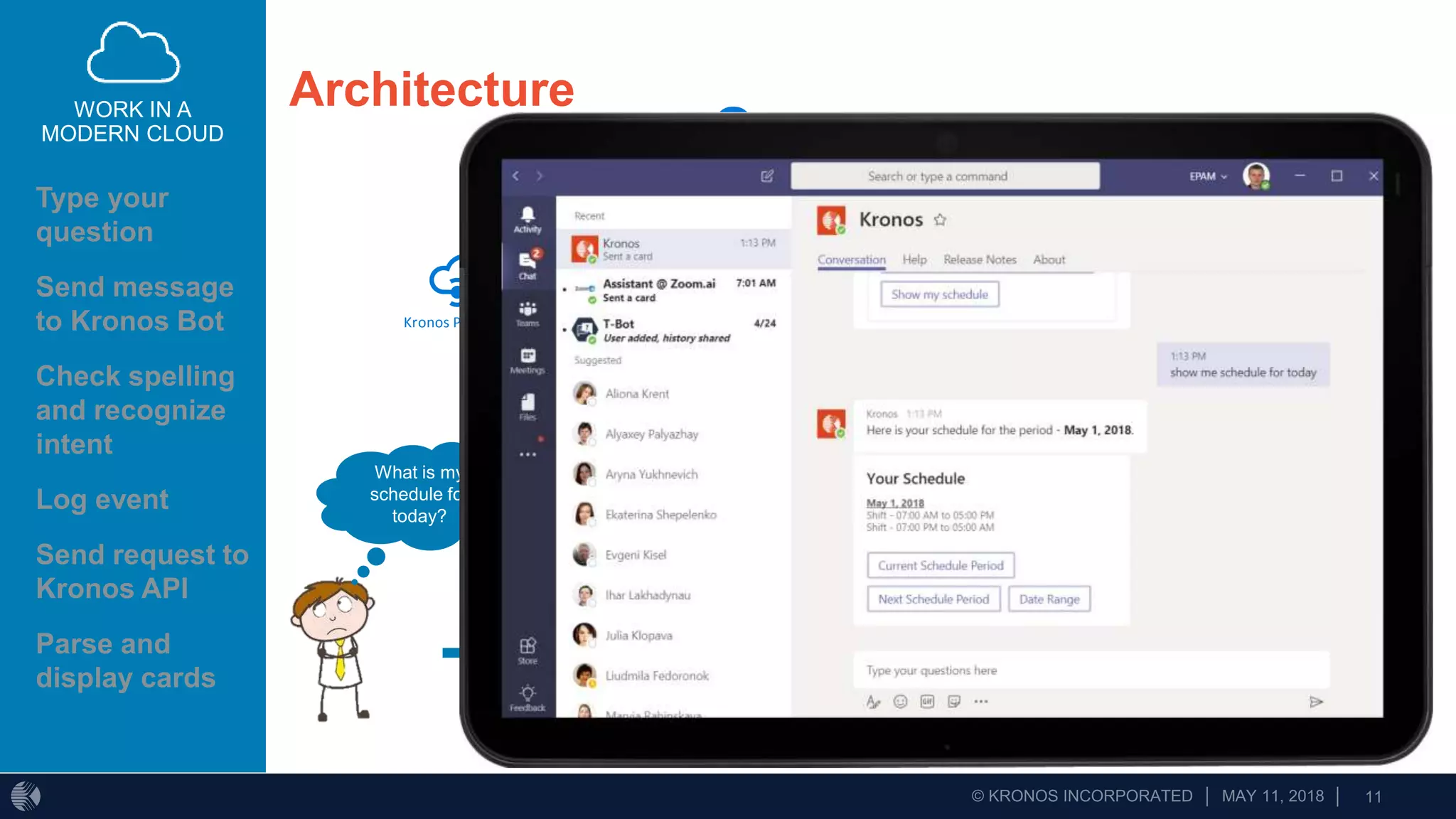1456x819 pixels.
Task: Go forward with the right arrow
Action: 540,176
